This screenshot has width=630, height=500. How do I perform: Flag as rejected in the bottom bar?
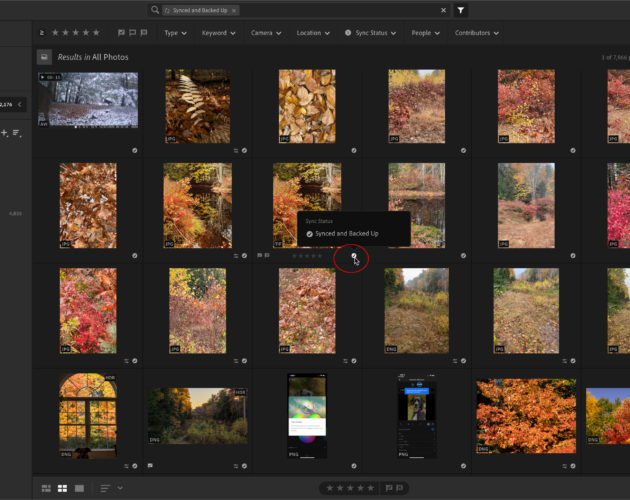pyautogui.click(x=400, y=488)
